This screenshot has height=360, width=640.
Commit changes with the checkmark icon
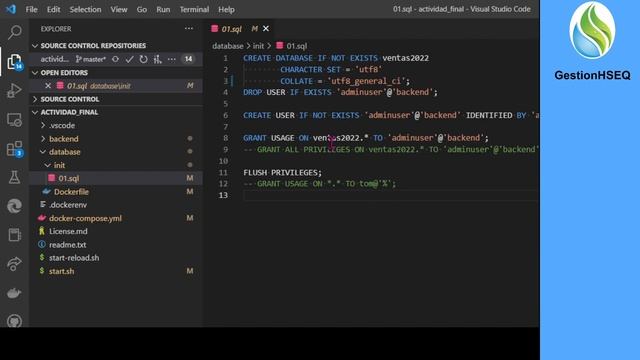129,59
